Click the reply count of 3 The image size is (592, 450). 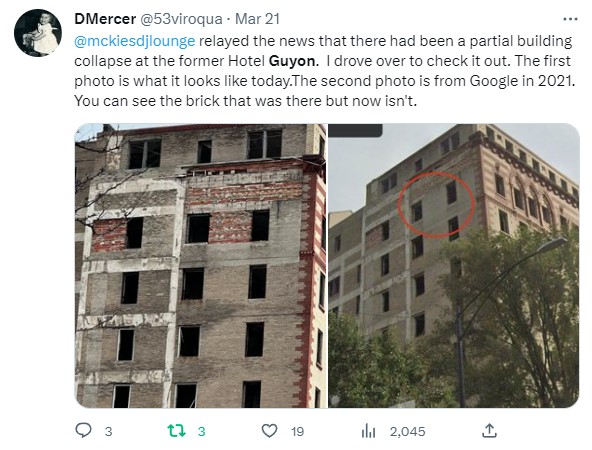point(108,432)
